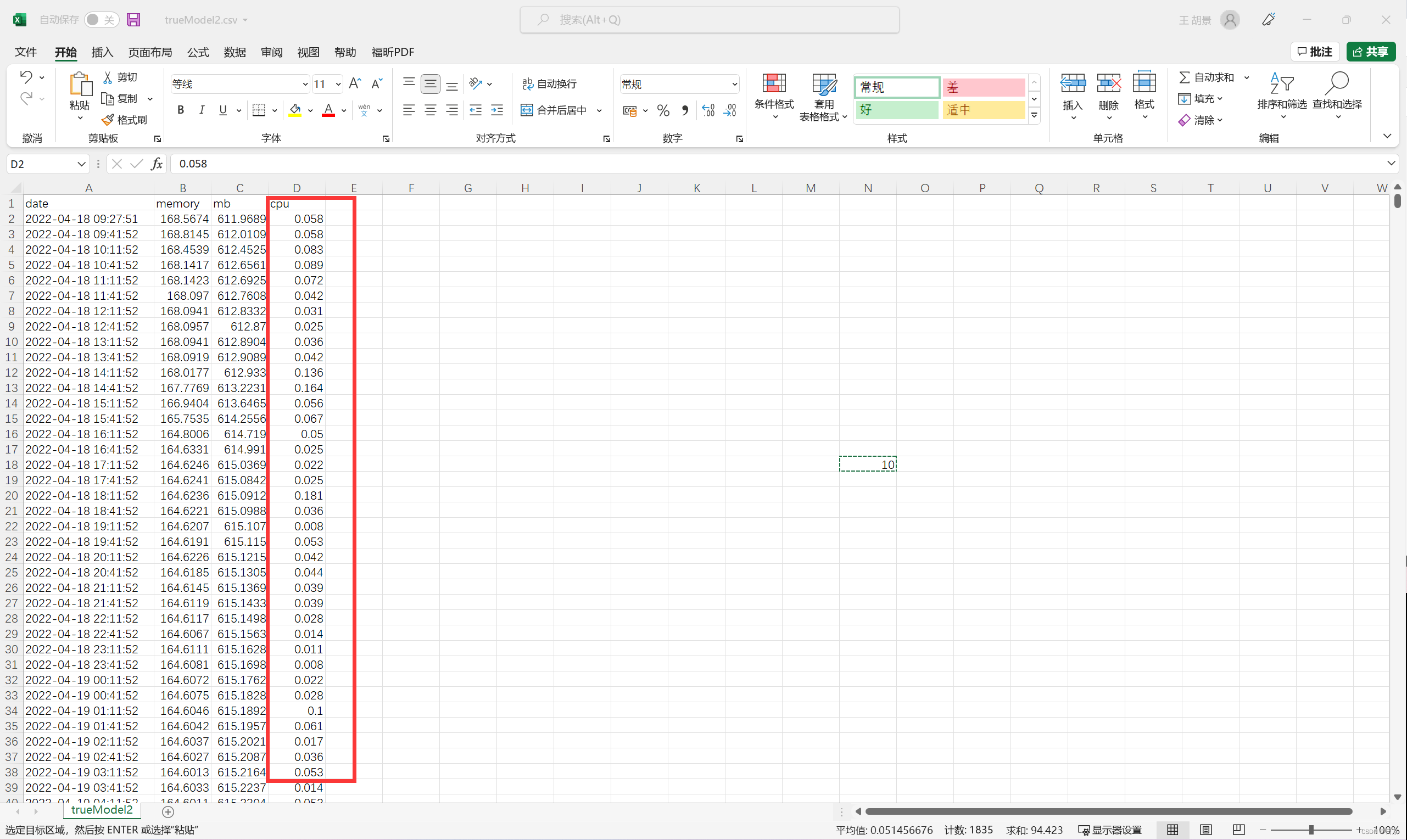Click the search box in title bar
The height and width of the screenshot is (840, 1407).
(709, 20)
